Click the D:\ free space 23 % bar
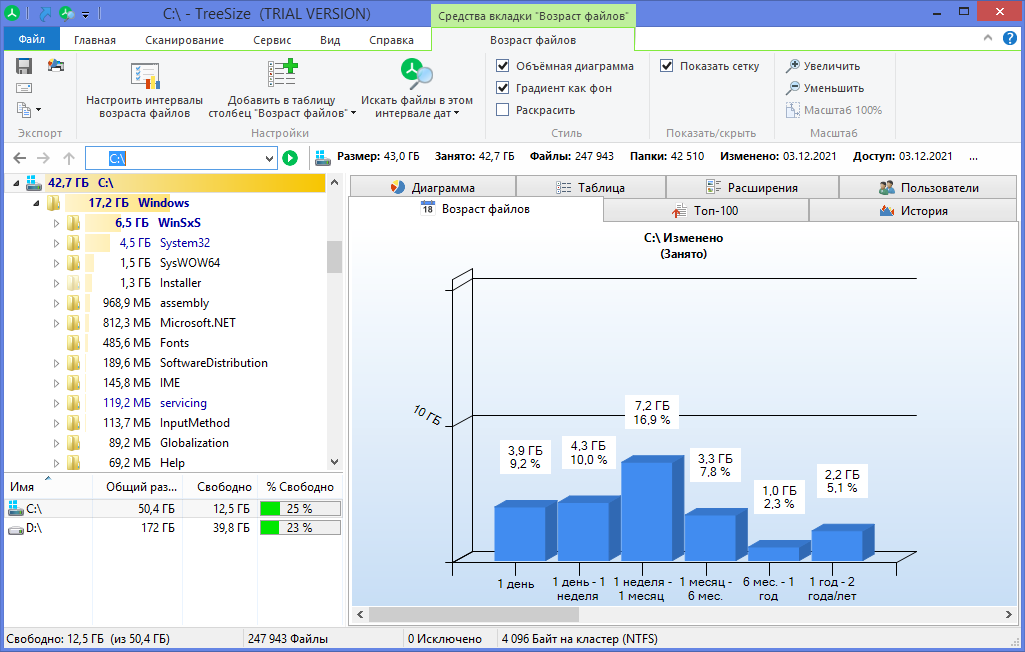This screenshot has height=652, width=1025. 300,528
